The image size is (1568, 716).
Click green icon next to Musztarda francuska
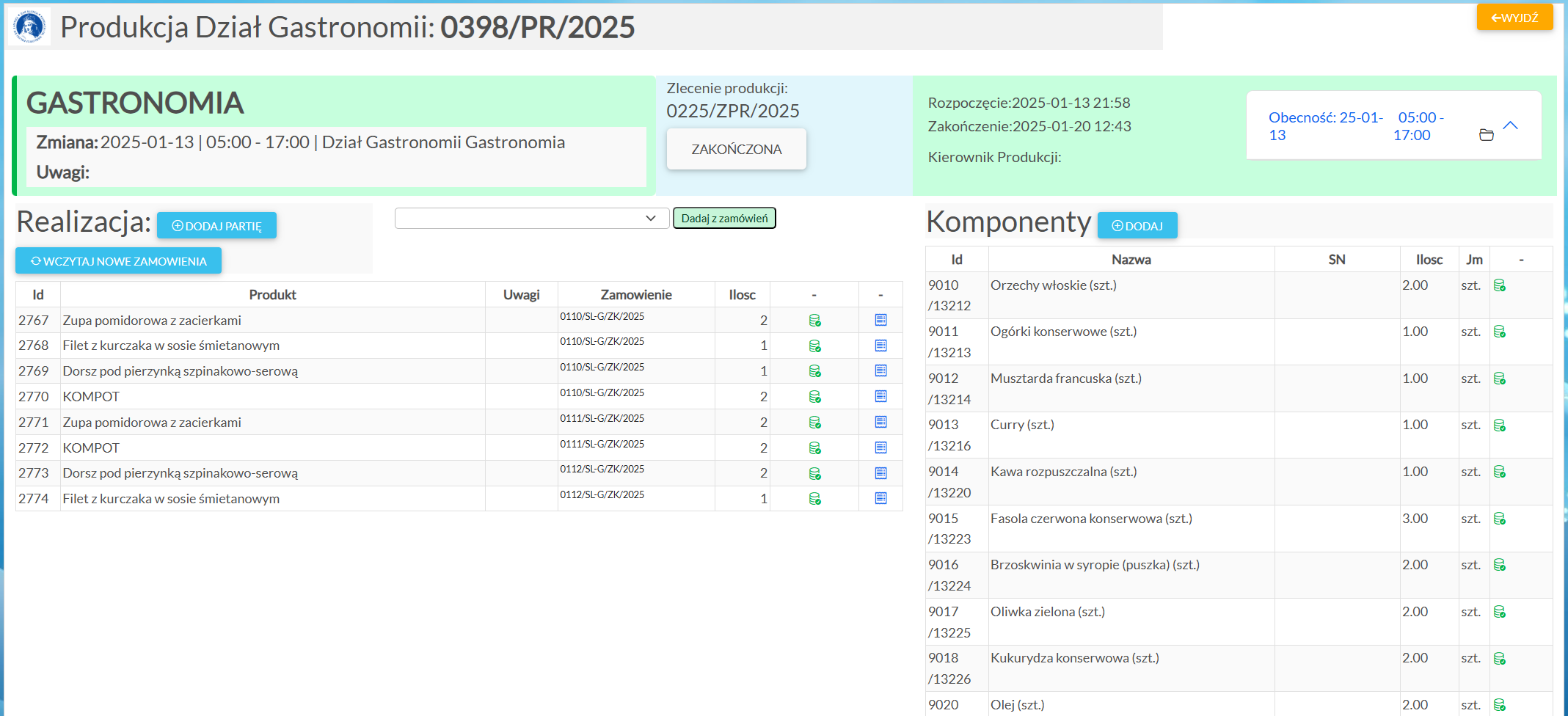tap(1499, 379)
